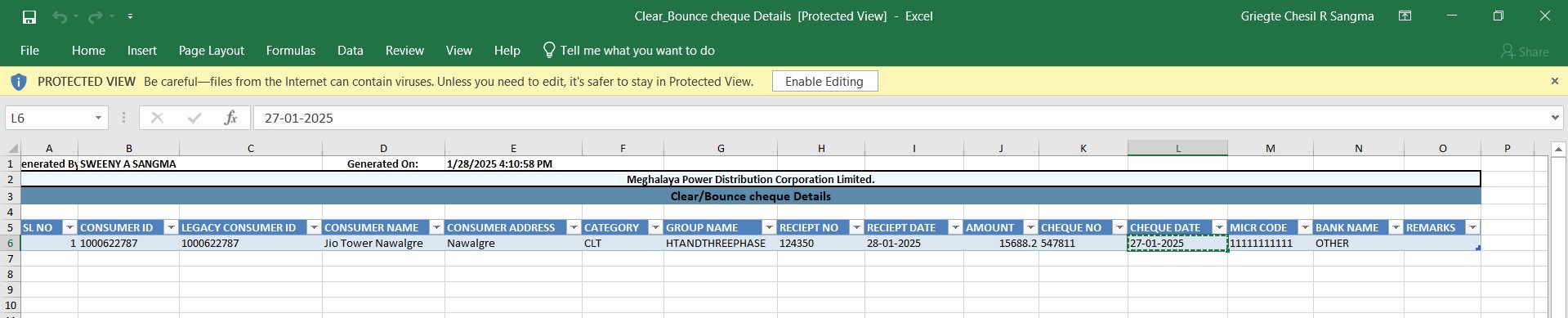Image resolution: width=1568 pixels, height=318 pixels.
Task: Open the RECIEPT NO filter dropdown
Action: [856, 227]
